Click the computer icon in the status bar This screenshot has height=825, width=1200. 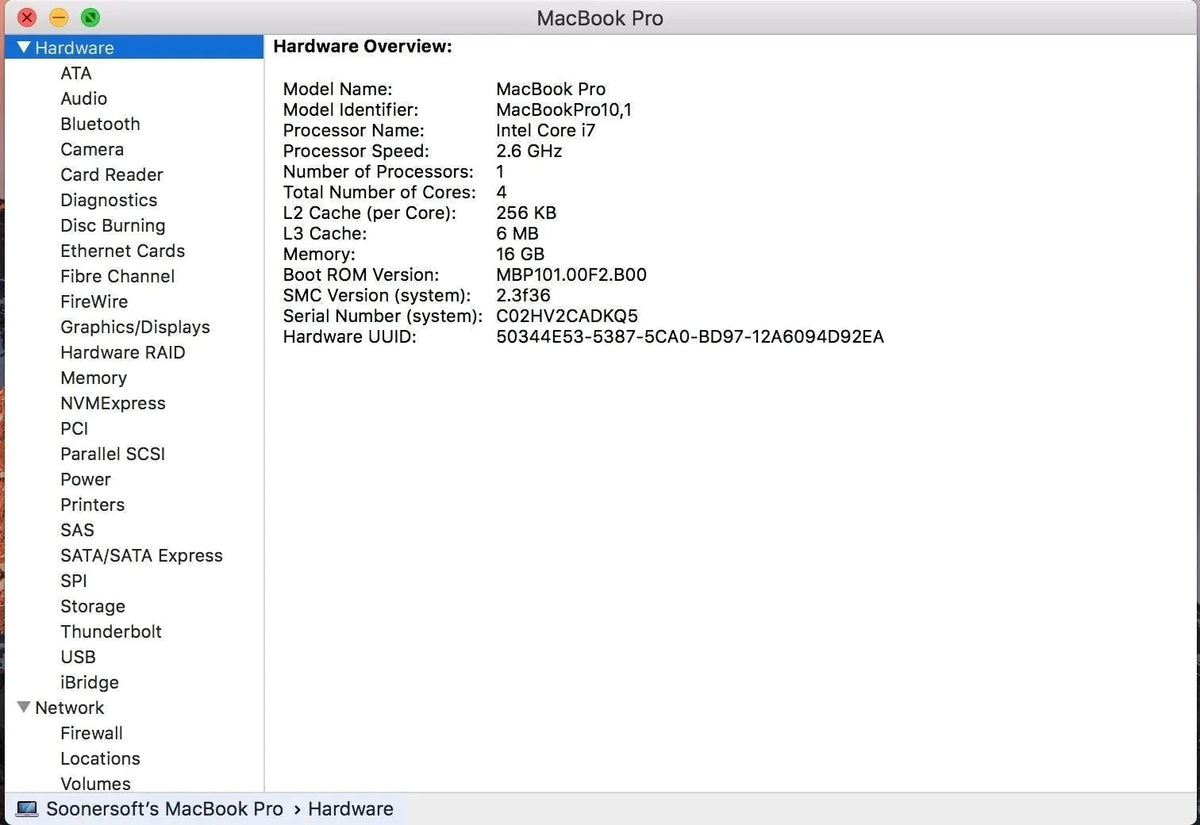[x=27, y=808]
